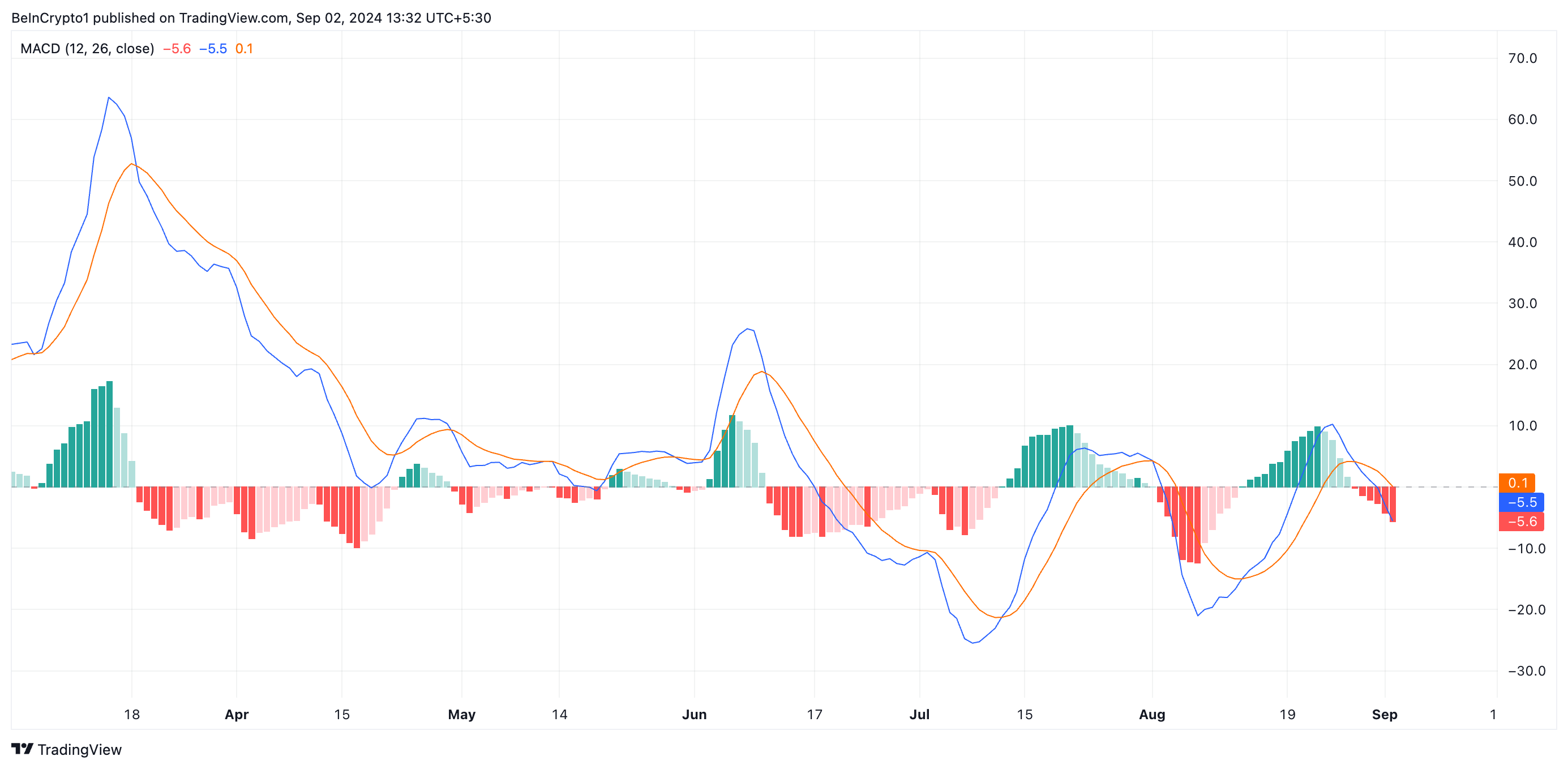Click the MACD (12, 26, close) indicator label

[x=87, y=49]
